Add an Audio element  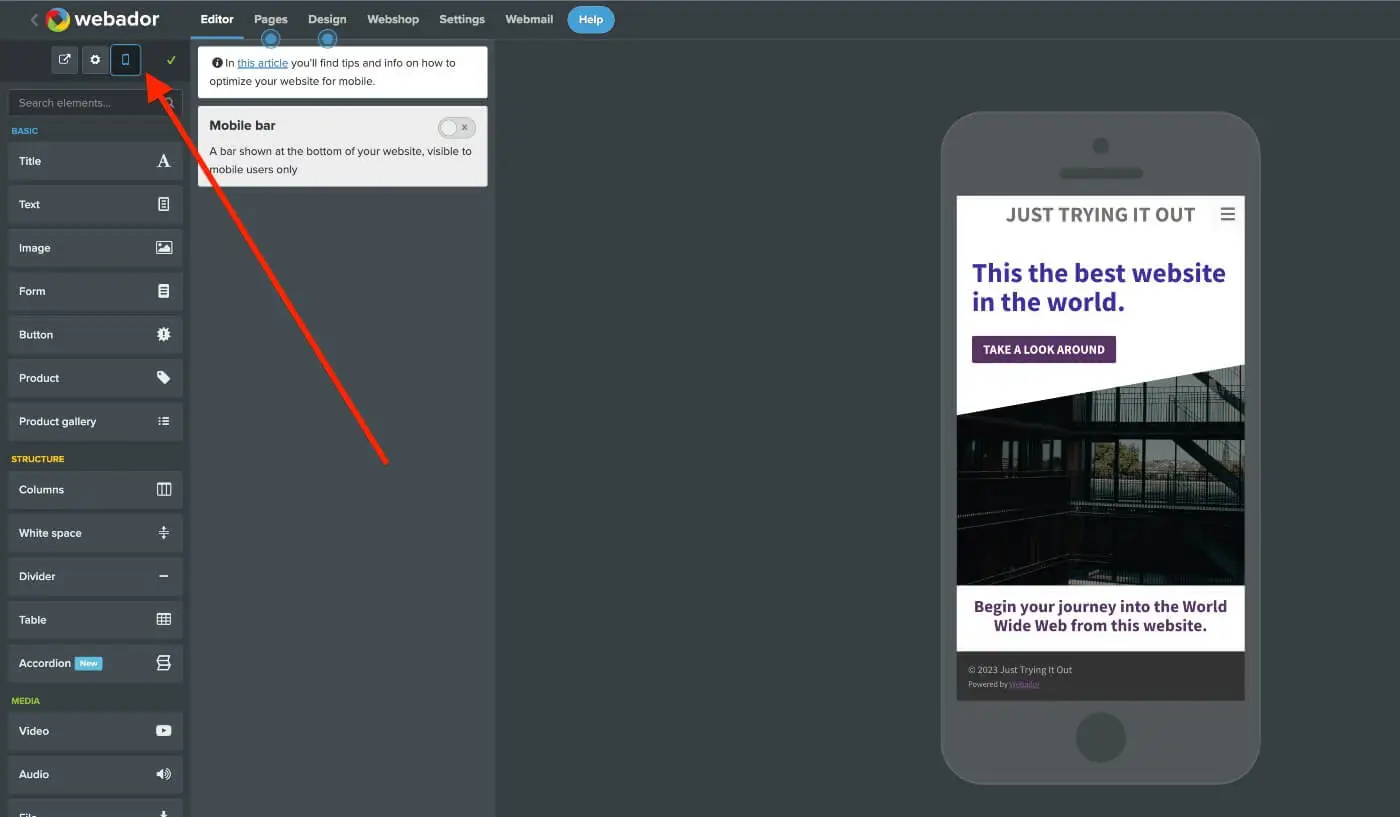pos(95,775)
